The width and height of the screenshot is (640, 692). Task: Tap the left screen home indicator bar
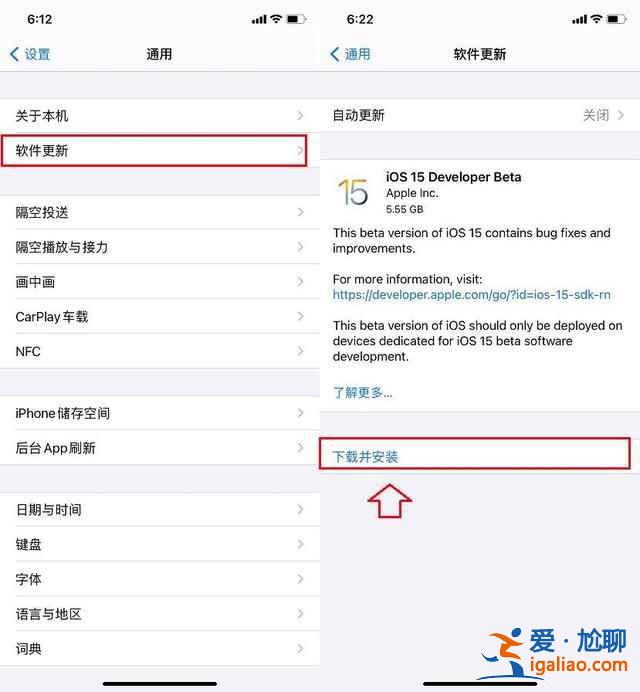(160, 684)
